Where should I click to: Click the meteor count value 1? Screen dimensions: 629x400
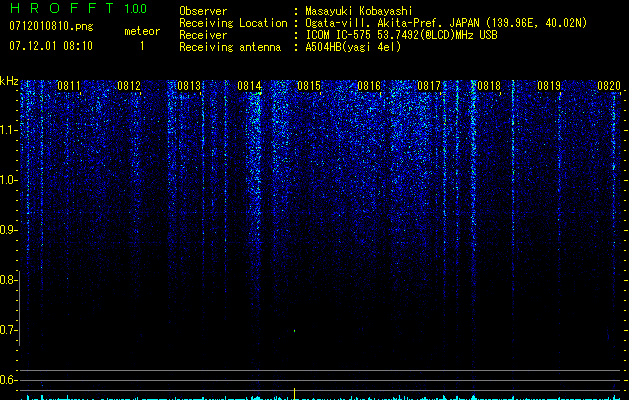[142, 46]
